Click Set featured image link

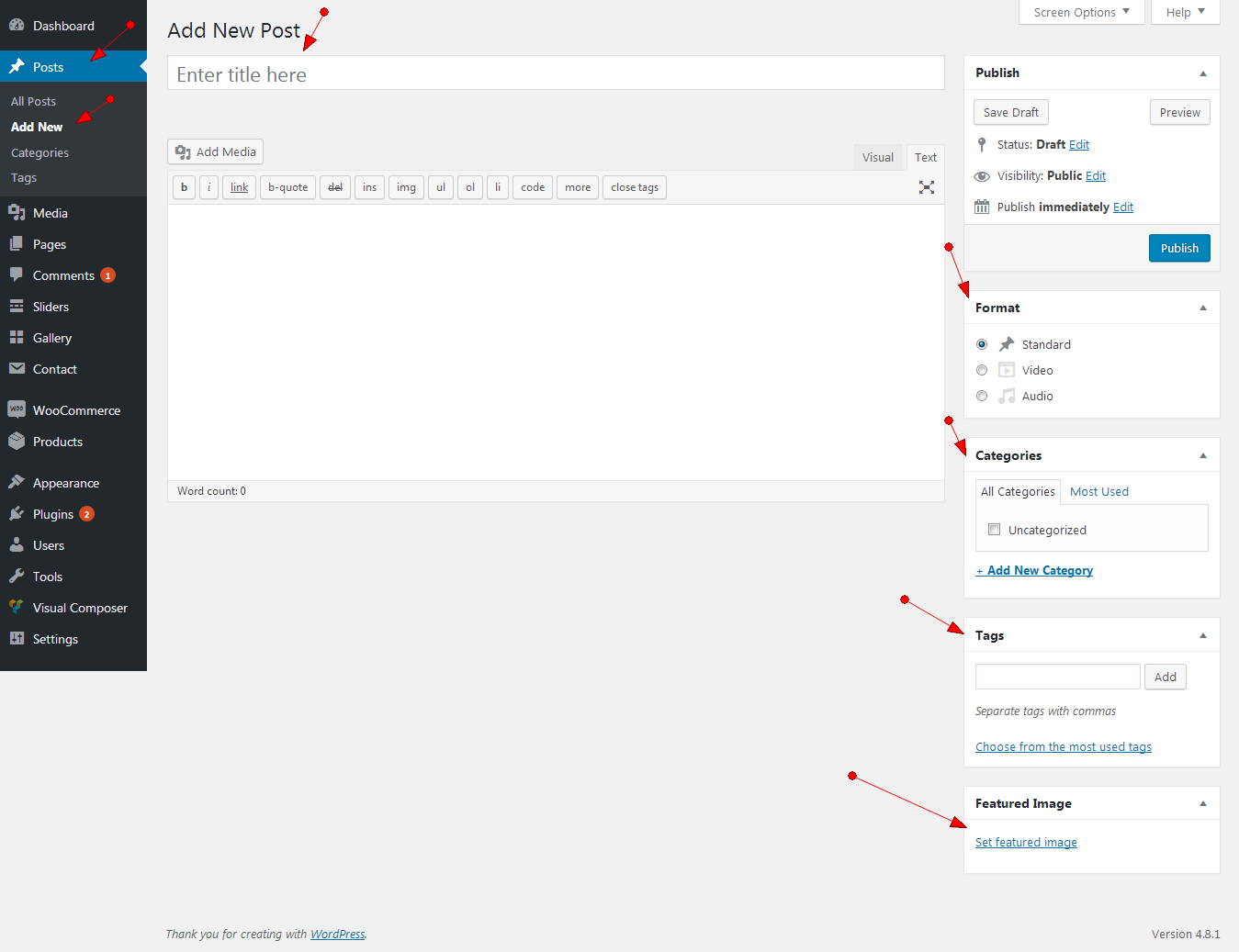[x=1026, y=842]
